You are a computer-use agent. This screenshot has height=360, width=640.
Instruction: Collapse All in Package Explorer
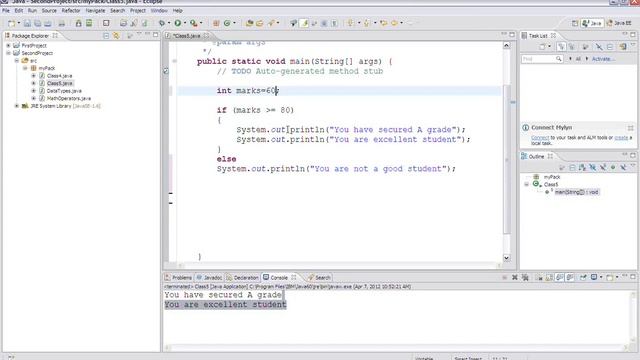coord(106,36)
